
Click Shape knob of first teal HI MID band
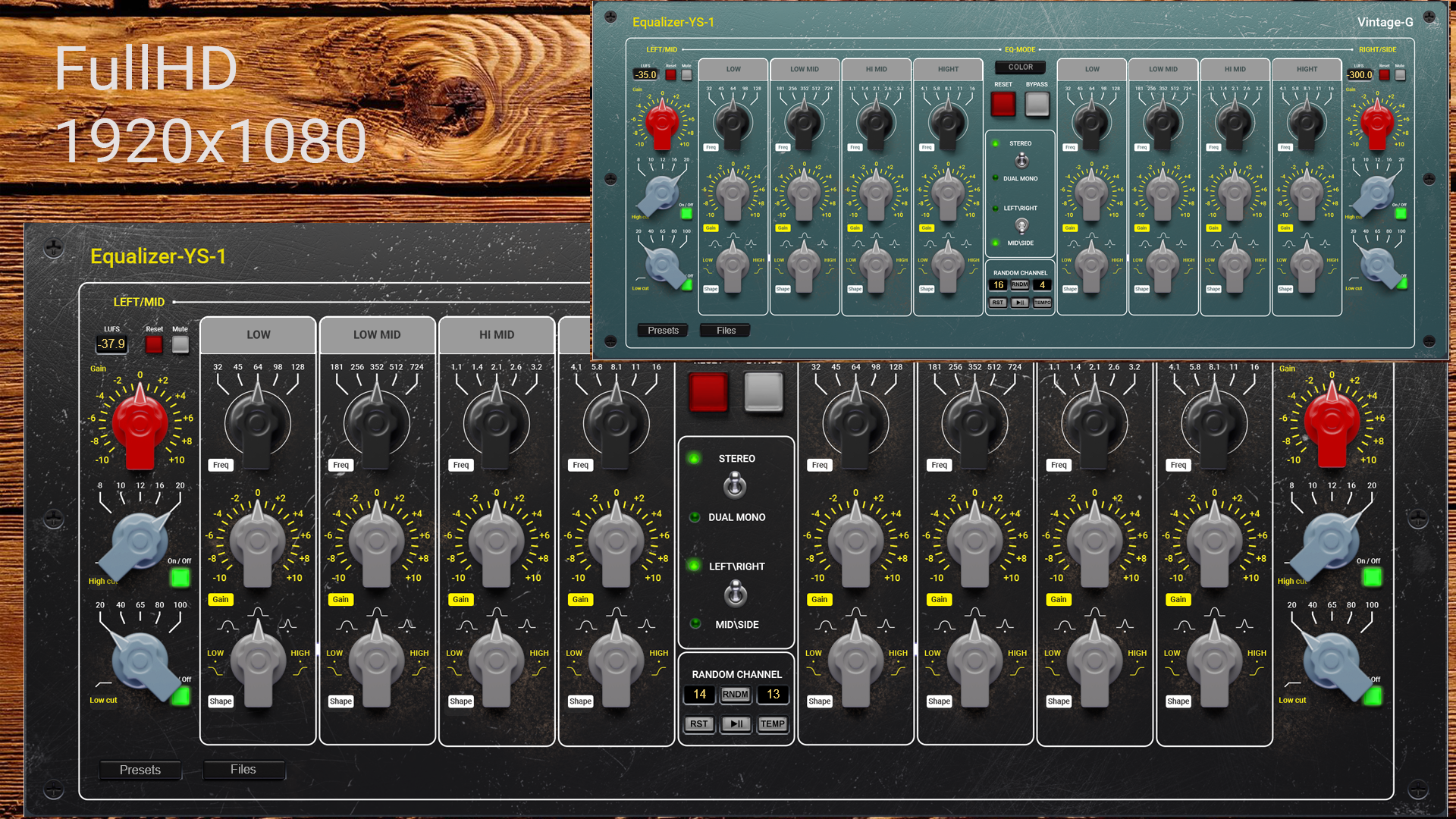876,265
